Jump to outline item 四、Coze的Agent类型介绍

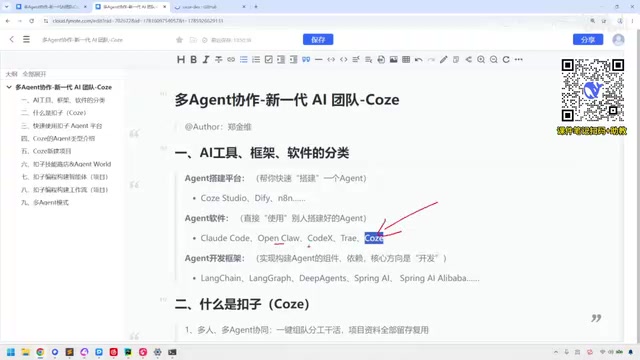[x=58, y=138]
